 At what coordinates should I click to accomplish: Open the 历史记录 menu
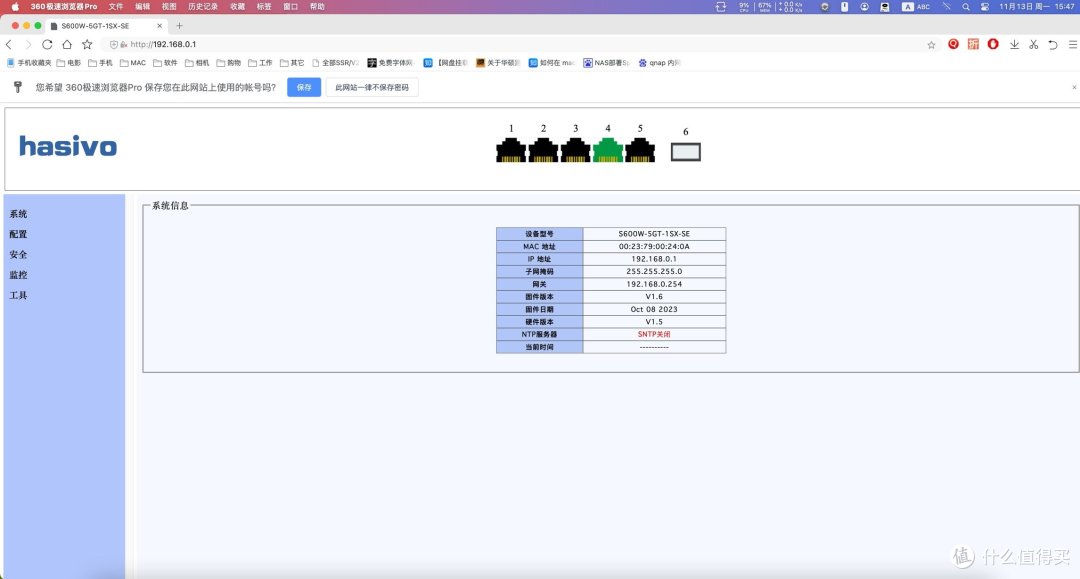tap(202, 7)
